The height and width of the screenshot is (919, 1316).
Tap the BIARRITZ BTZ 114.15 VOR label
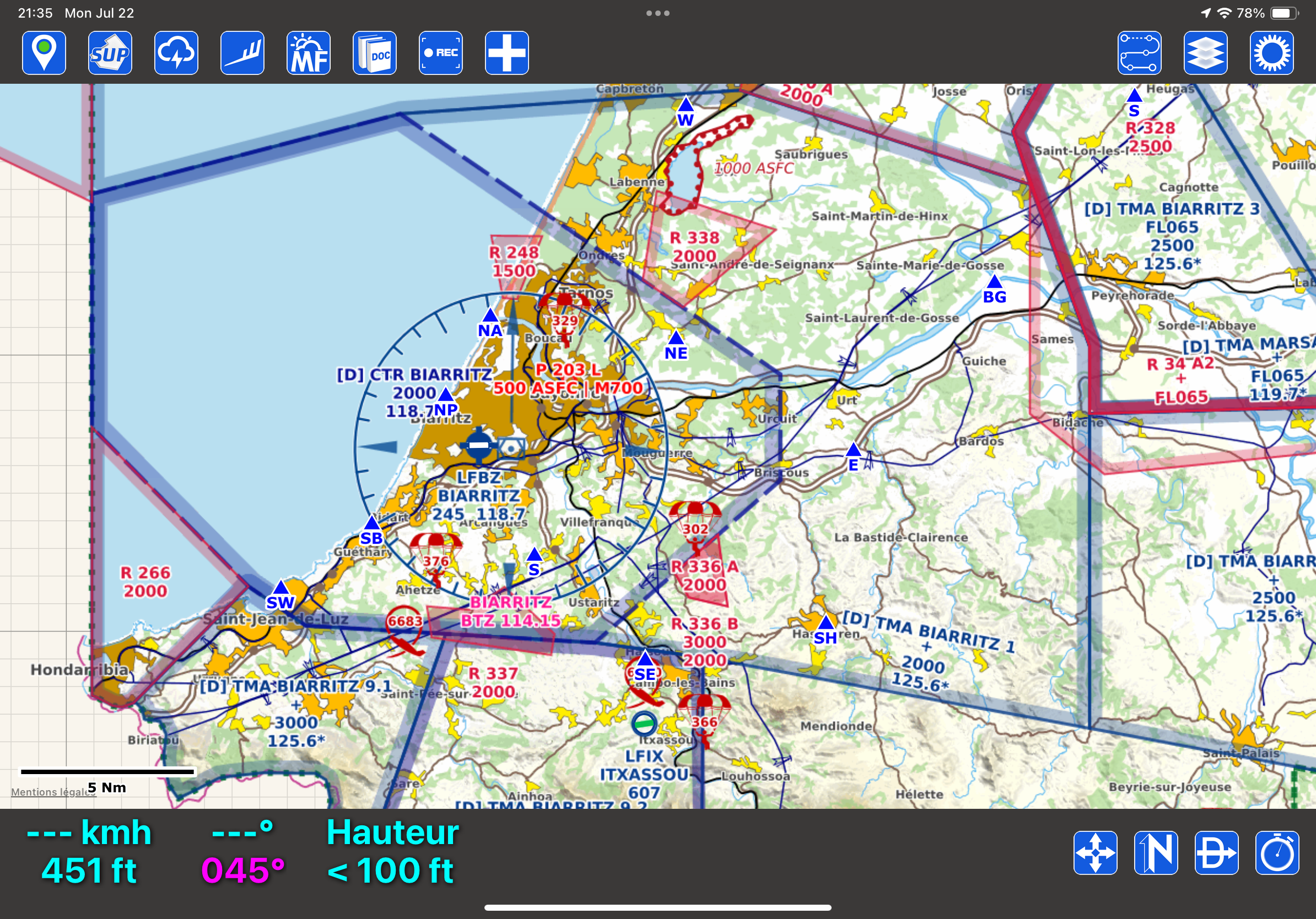(511, 612)
